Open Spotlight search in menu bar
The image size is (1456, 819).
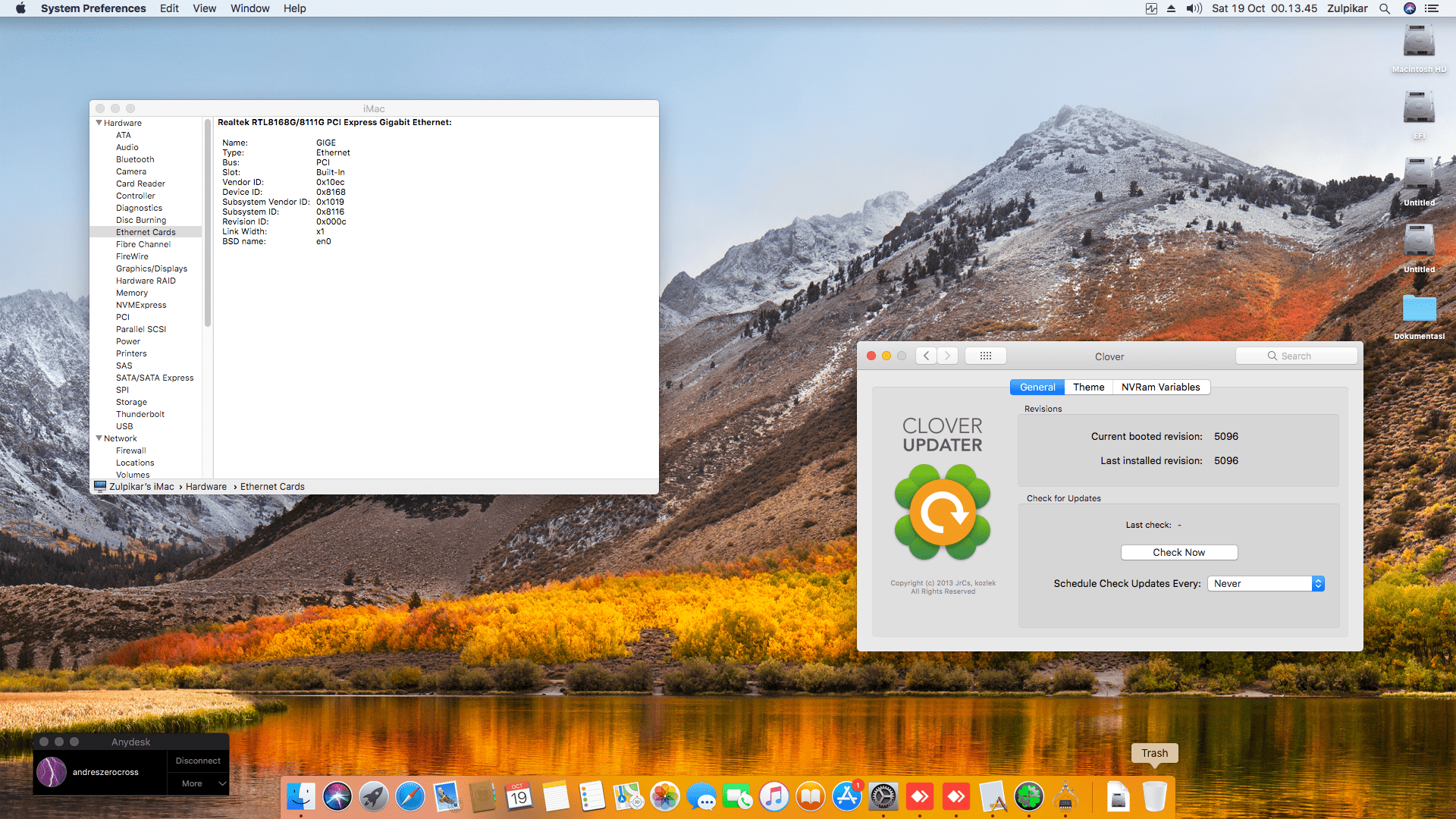coord(1385,8)
